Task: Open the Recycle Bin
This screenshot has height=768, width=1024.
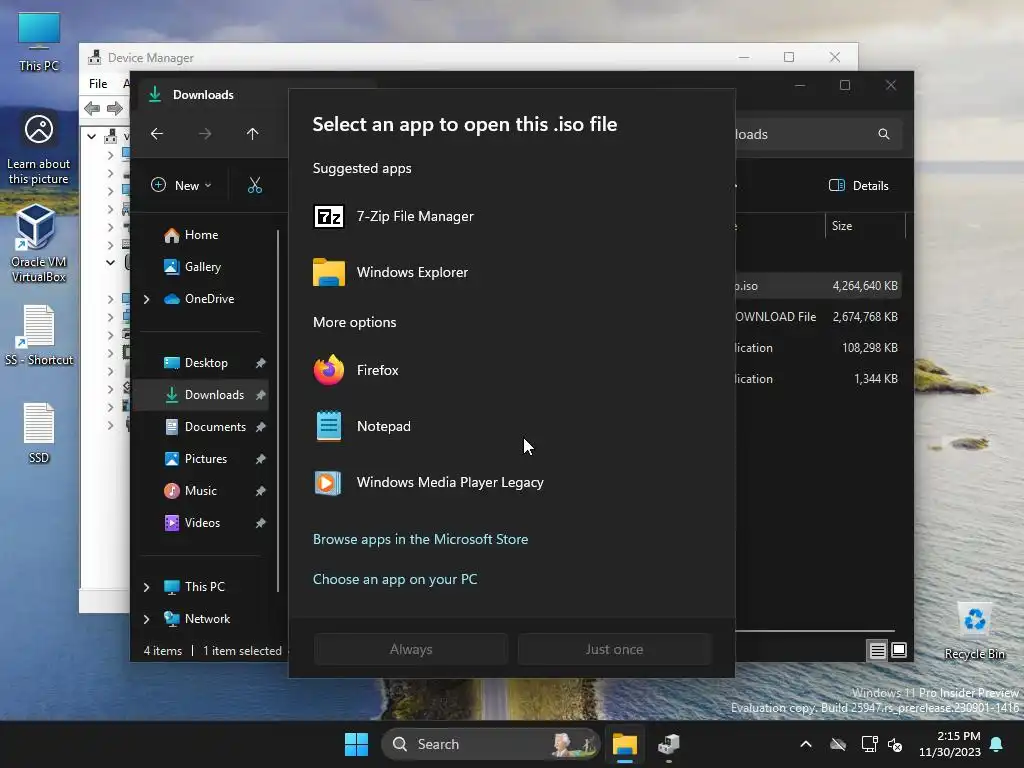Action: point(974,632)
